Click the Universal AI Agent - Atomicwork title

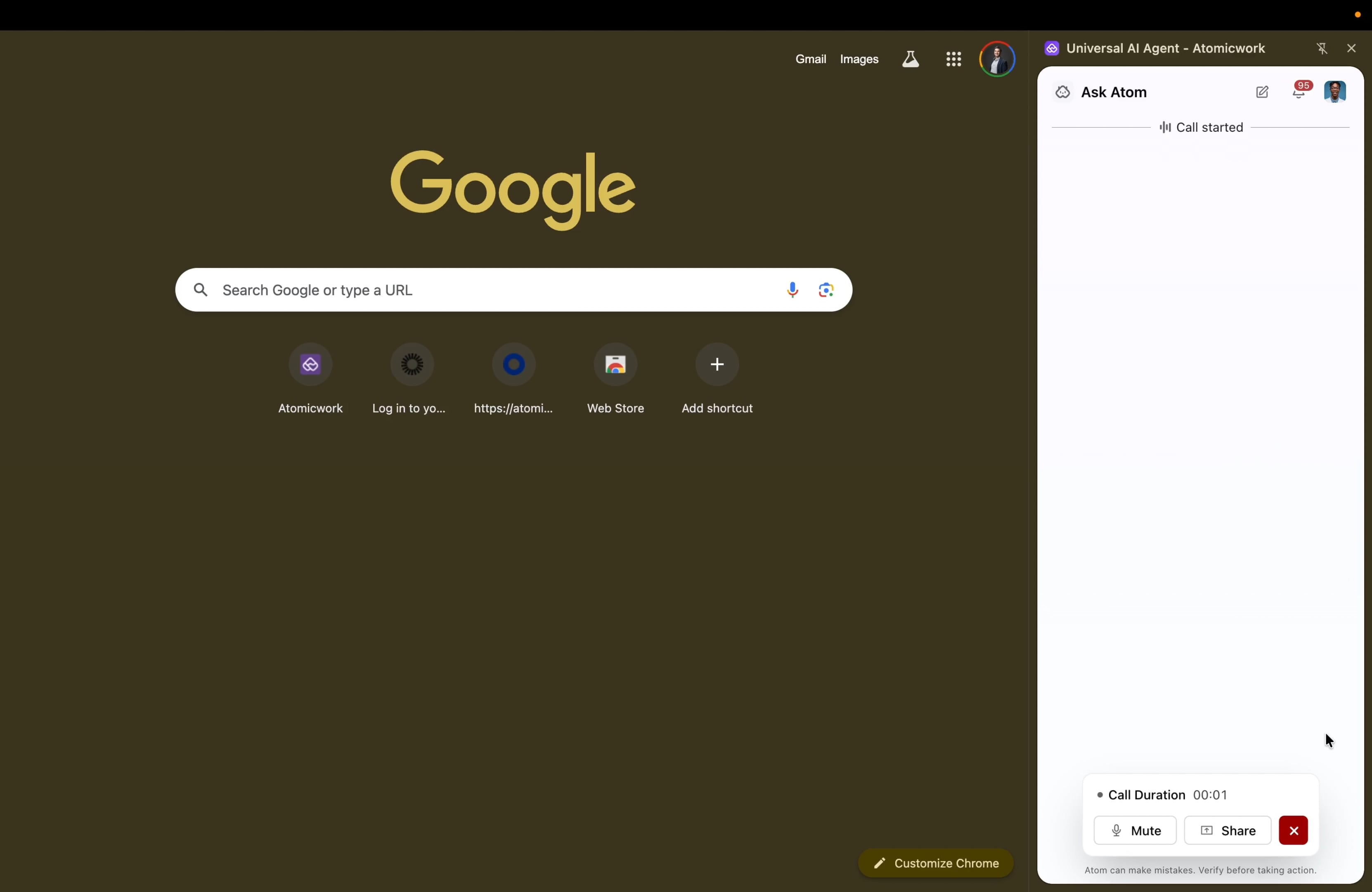tap(1166, 48)
